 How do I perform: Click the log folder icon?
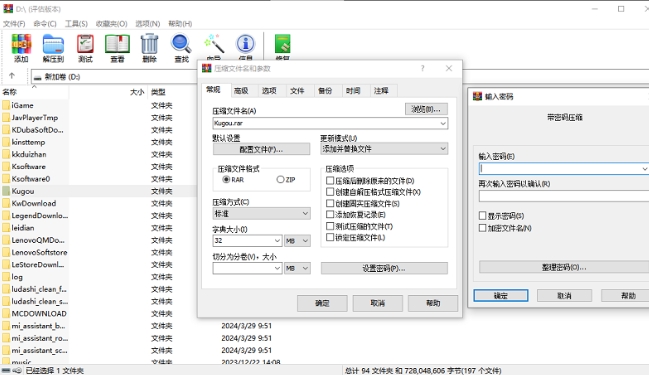pyautogui.click(x=6, y=276)
